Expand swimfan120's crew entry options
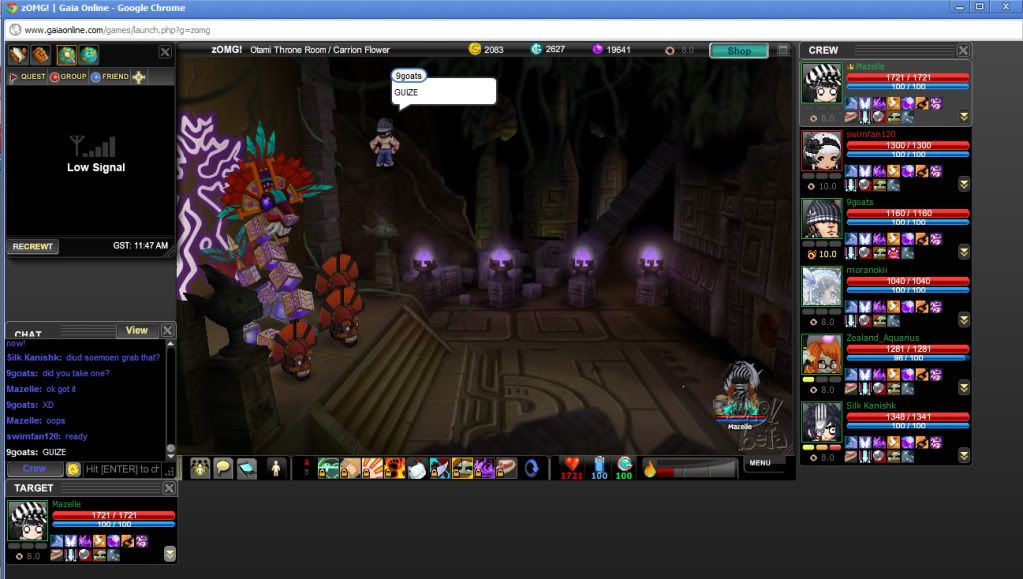This screenshot has height=579, width=1023. tap(964, 184)
